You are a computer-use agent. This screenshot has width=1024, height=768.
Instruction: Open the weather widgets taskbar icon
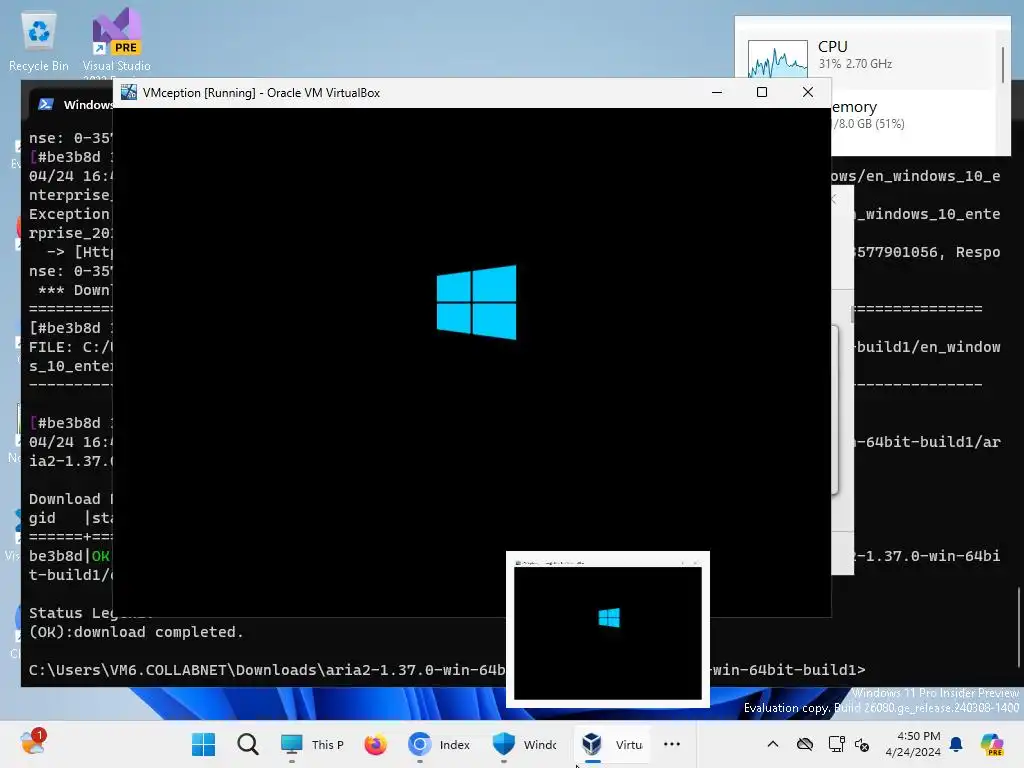[x=32, y=743]
